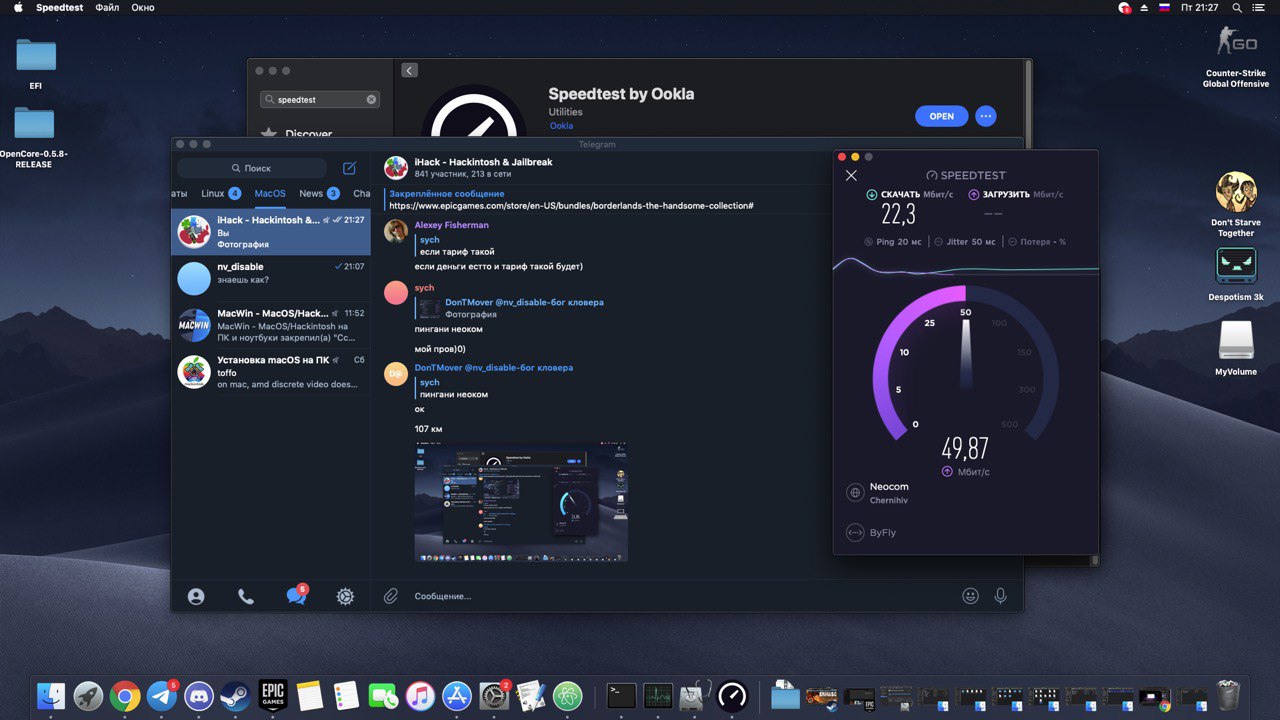Switch to MacOS chat folder tab
Screen dimensions: 1280x720
tap(270, 194)
